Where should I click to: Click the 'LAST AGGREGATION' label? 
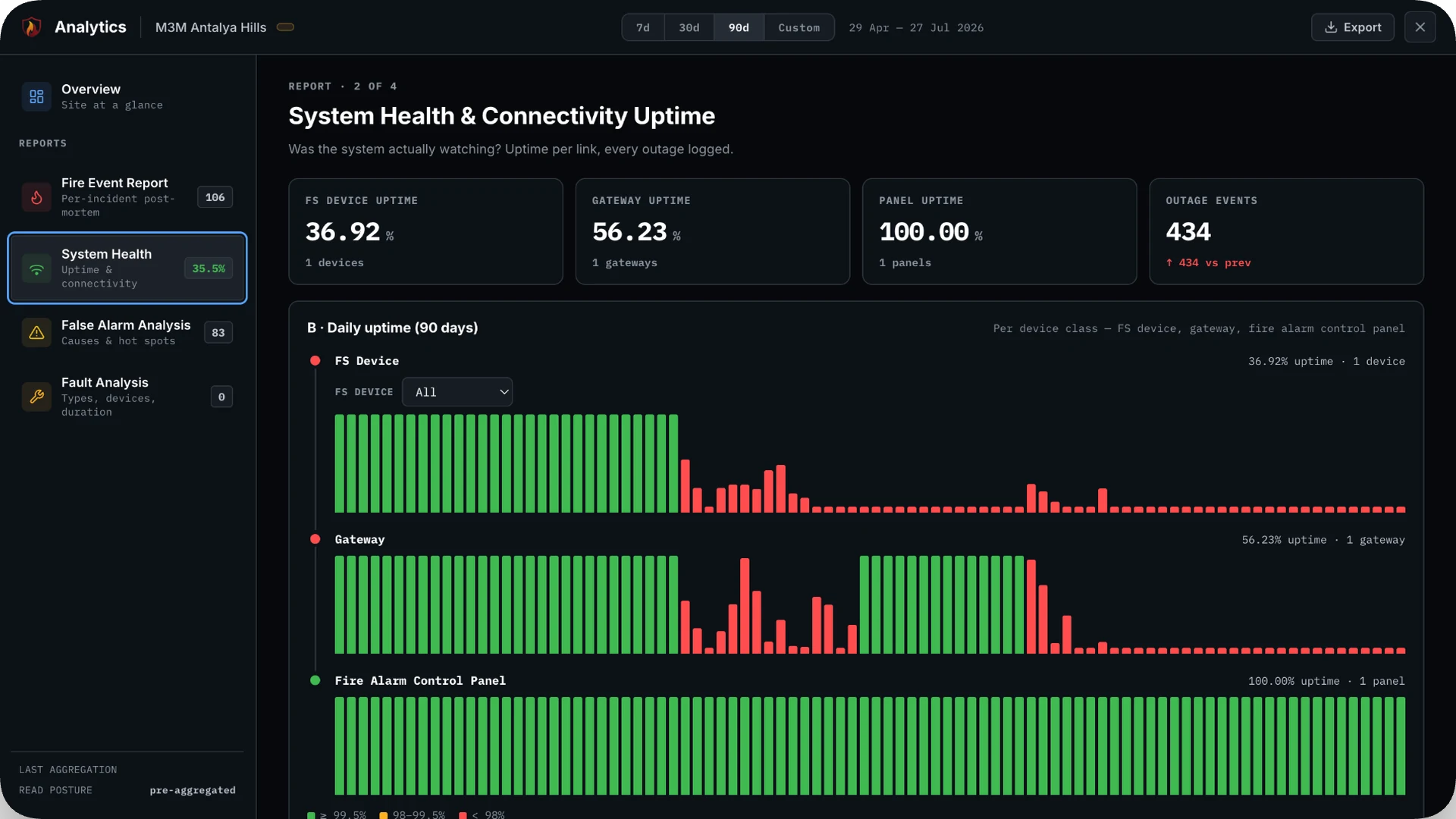click(x=68, y=770)
